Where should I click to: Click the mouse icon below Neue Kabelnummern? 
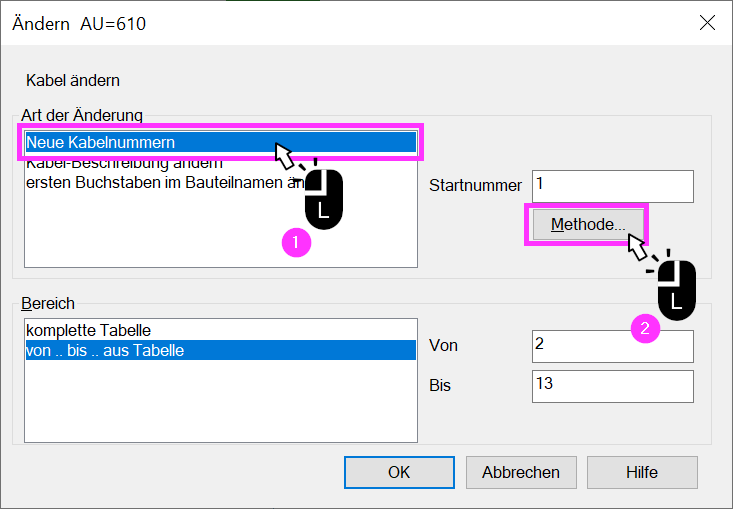tap(323, 199)
